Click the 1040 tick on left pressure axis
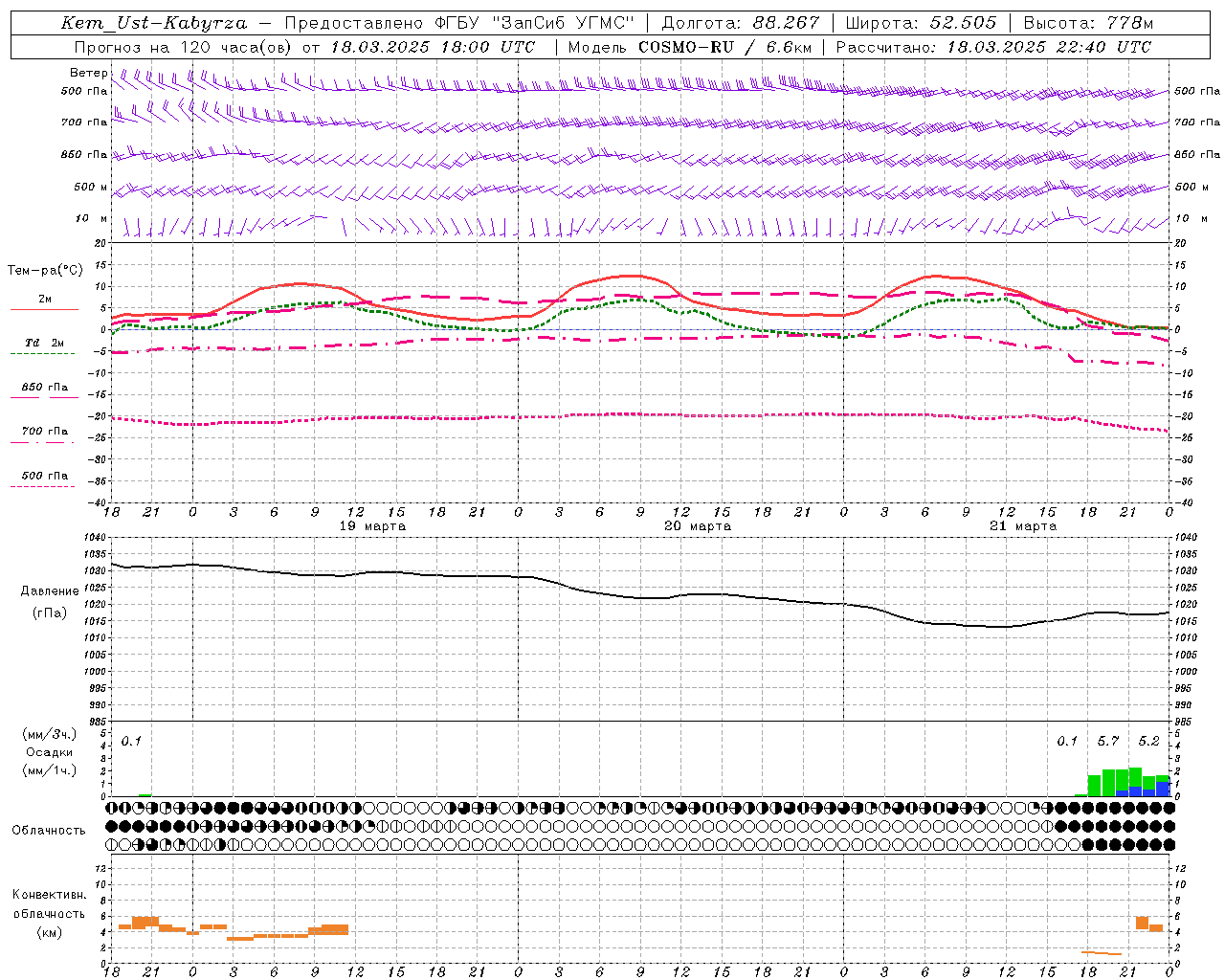This screenshot has height=980, width=1225. click(97, 538)
